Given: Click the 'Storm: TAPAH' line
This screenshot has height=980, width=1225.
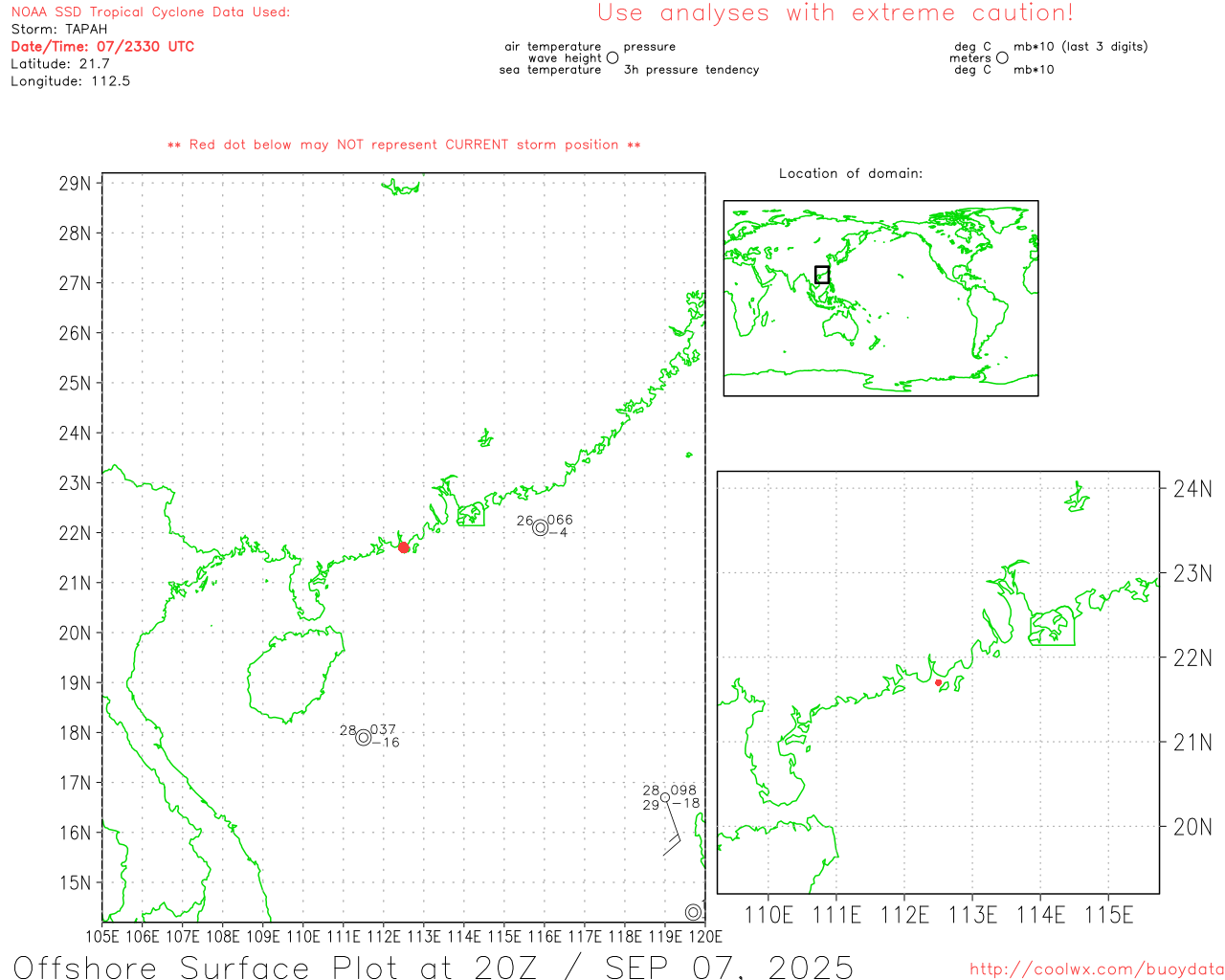Looking at the screenshot, I should 59,30.
